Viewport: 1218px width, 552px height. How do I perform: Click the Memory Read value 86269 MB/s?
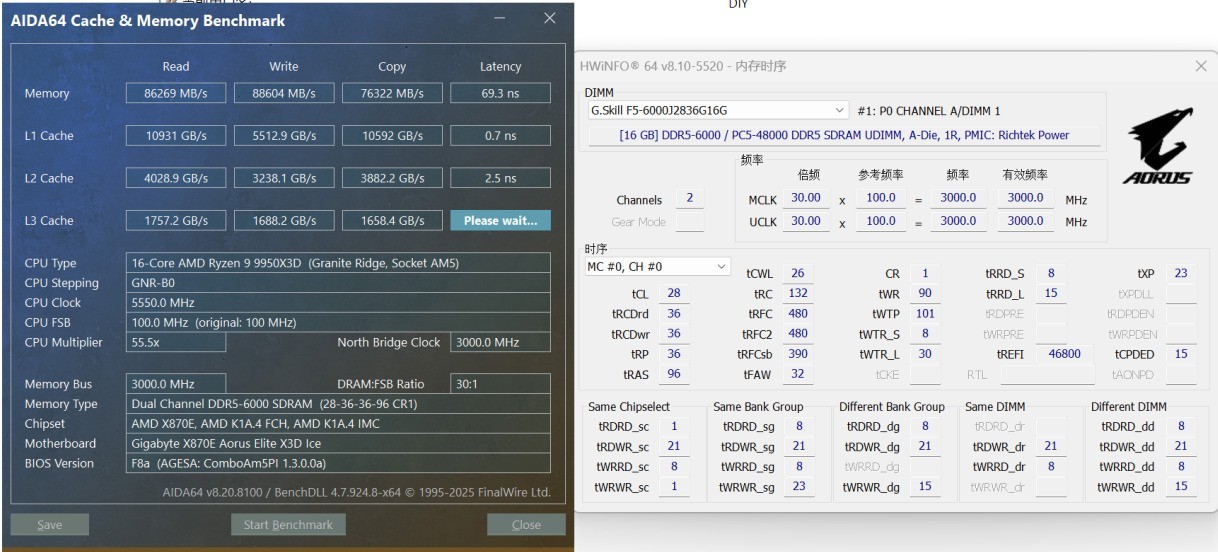[x=177, y=93]
